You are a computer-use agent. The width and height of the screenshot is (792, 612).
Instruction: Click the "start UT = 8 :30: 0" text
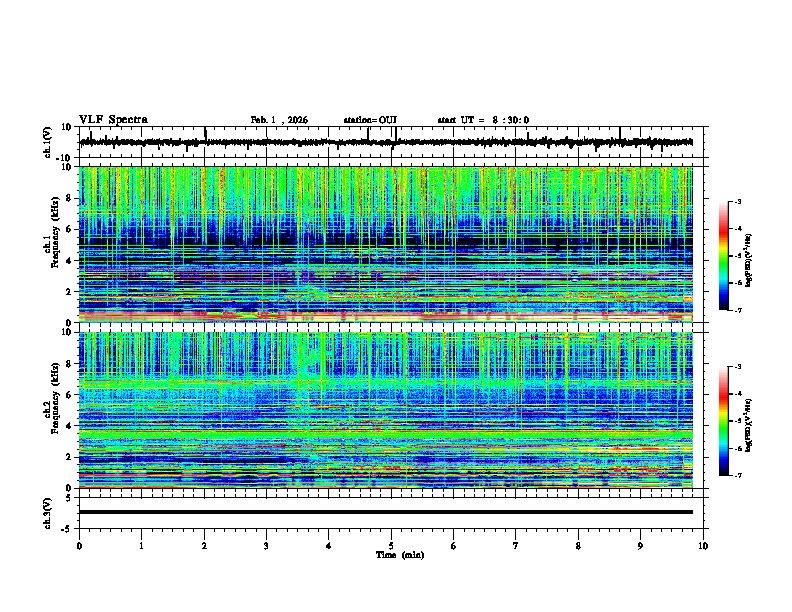483,120
